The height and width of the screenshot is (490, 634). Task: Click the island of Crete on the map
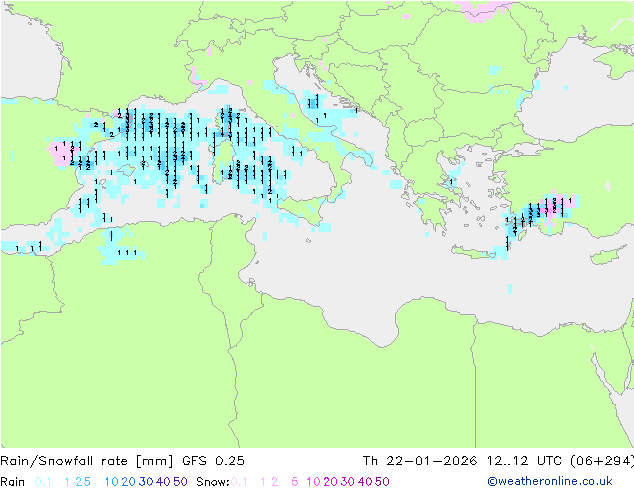[474, 252]
